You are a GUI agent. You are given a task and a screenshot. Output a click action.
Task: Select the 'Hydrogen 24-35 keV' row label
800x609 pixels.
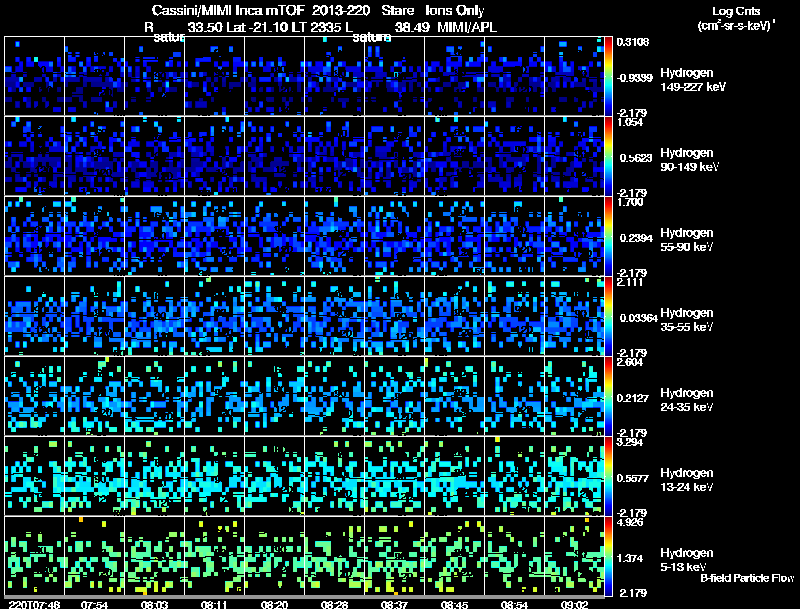687,400
